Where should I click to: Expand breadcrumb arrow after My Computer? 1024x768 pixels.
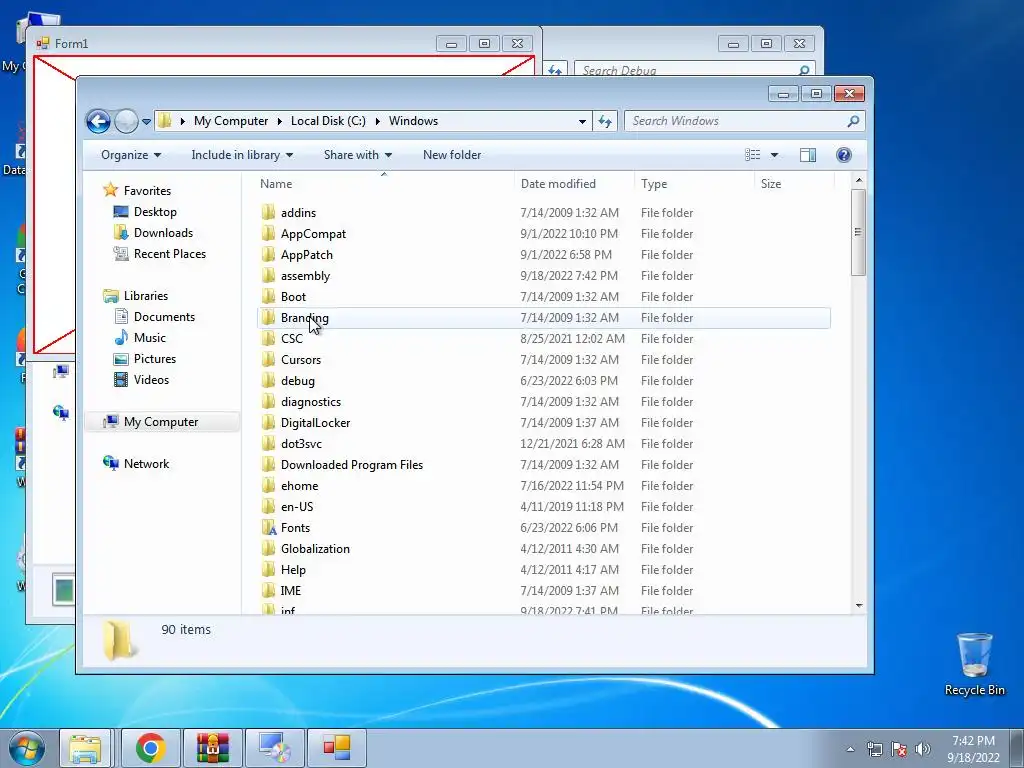pos(280,121)
